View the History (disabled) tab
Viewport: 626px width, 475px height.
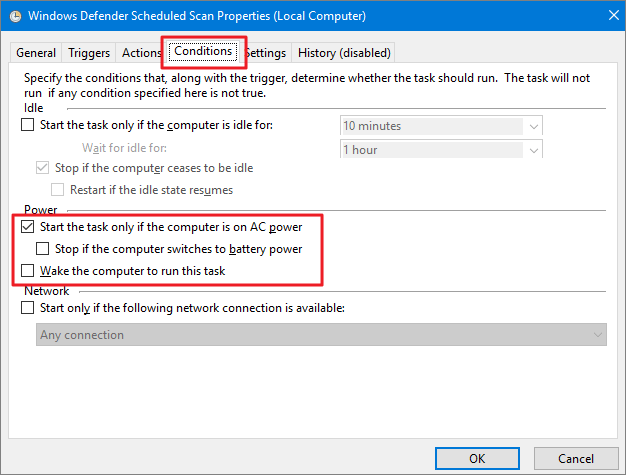point(344,53)
